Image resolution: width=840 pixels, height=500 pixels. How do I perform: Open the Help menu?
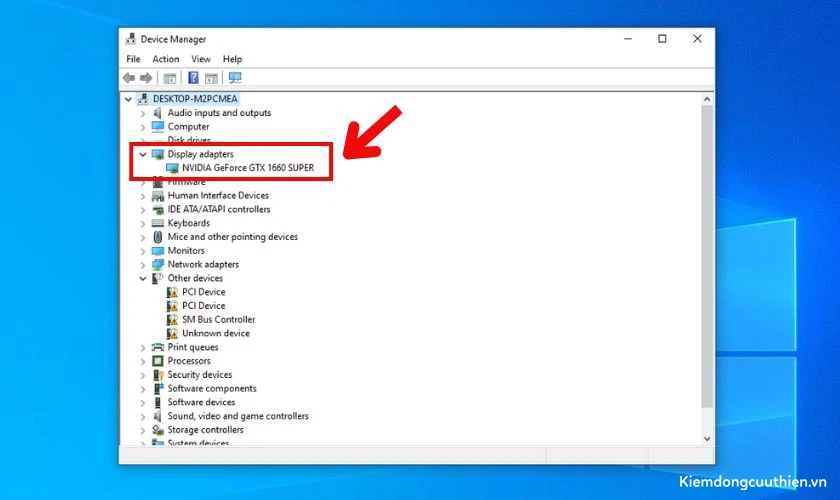tap(232, 59)
